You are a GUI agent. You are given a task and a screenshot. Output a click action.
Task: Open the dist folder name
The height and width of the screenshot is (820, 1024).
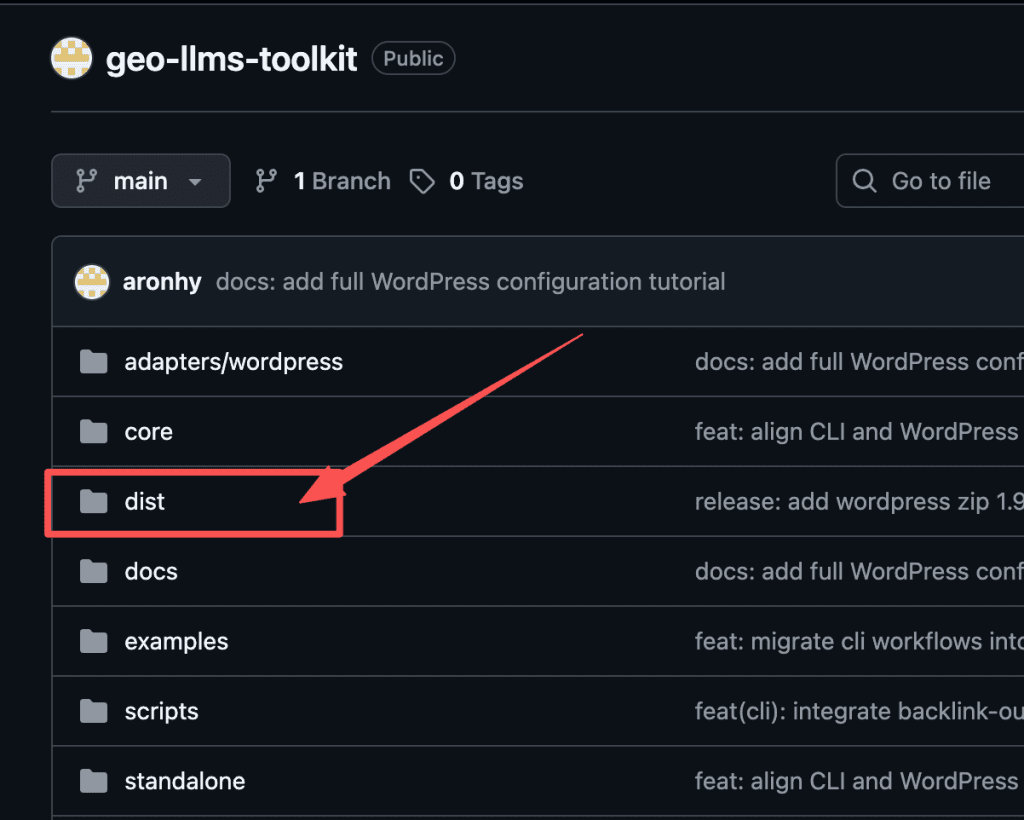[145, 501]
